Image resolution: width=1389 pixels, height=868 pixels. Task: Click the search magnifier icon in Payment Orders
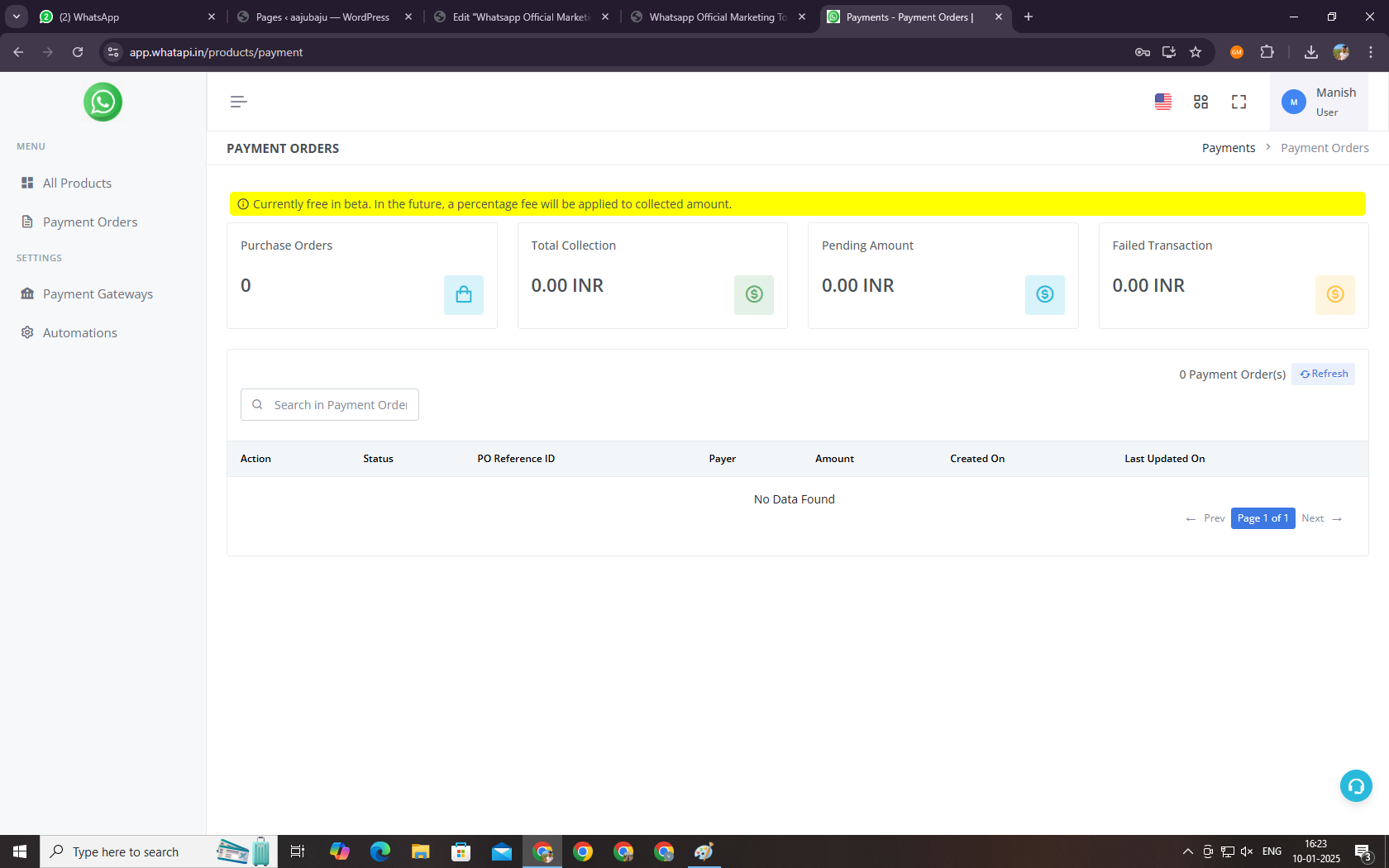(x=257, y=404)
